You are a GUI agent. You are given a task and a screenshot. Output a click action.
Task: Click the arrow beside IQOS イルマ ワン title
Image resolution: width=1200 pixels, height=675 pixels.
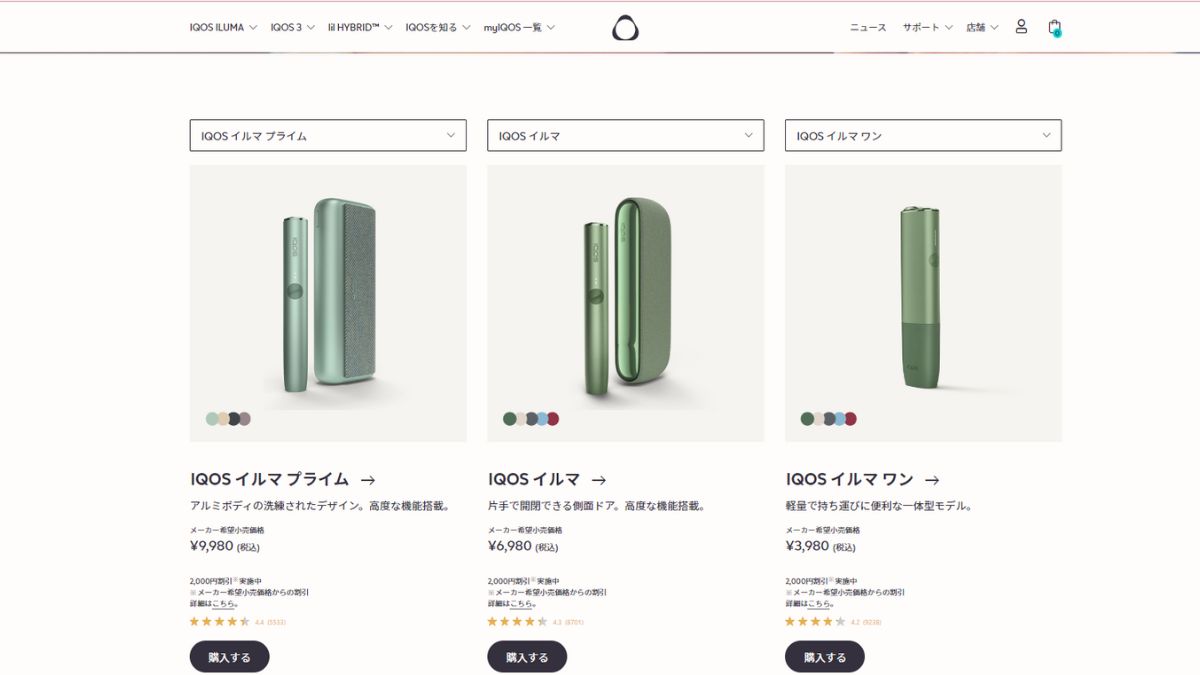click(x=932, y=480)
